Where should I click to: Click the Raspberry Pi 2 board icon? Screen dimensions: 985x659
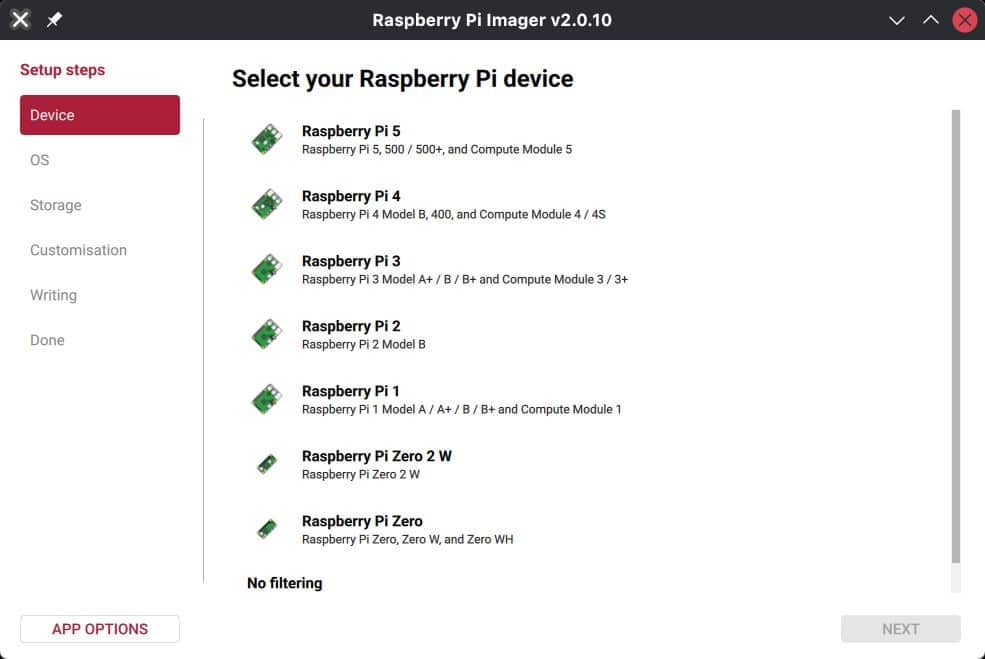(267, 334)
